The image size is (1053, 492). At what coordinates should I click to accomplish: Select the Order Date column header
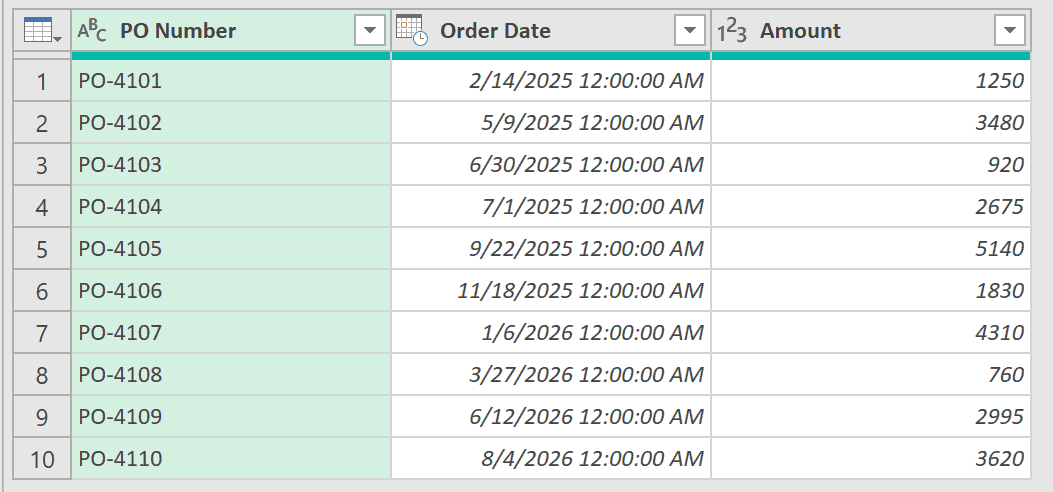[x=551, y=30]
